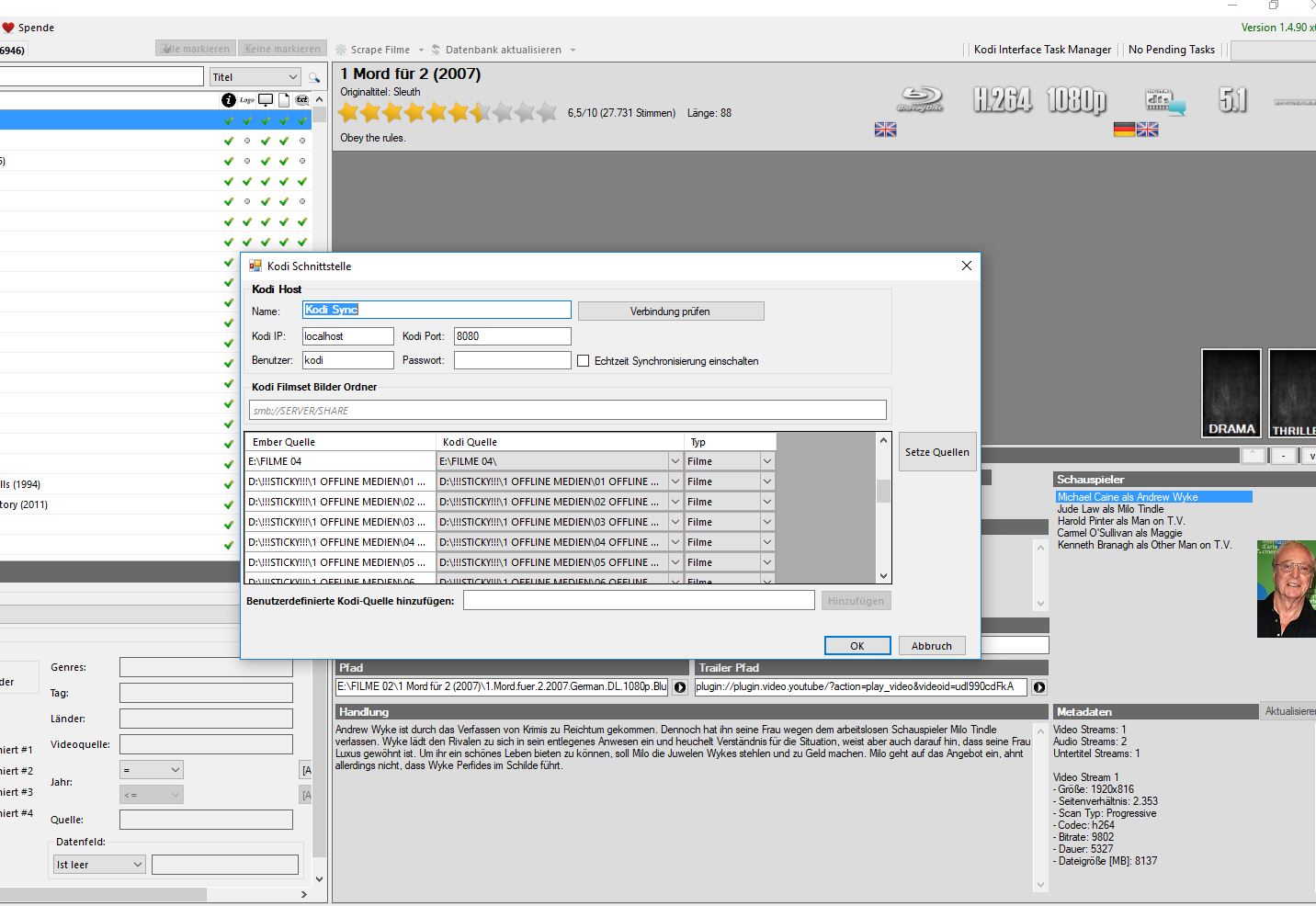Click the UK flag below the Blu-ray logo
1316x906 pixels.
tap(885, 130)
